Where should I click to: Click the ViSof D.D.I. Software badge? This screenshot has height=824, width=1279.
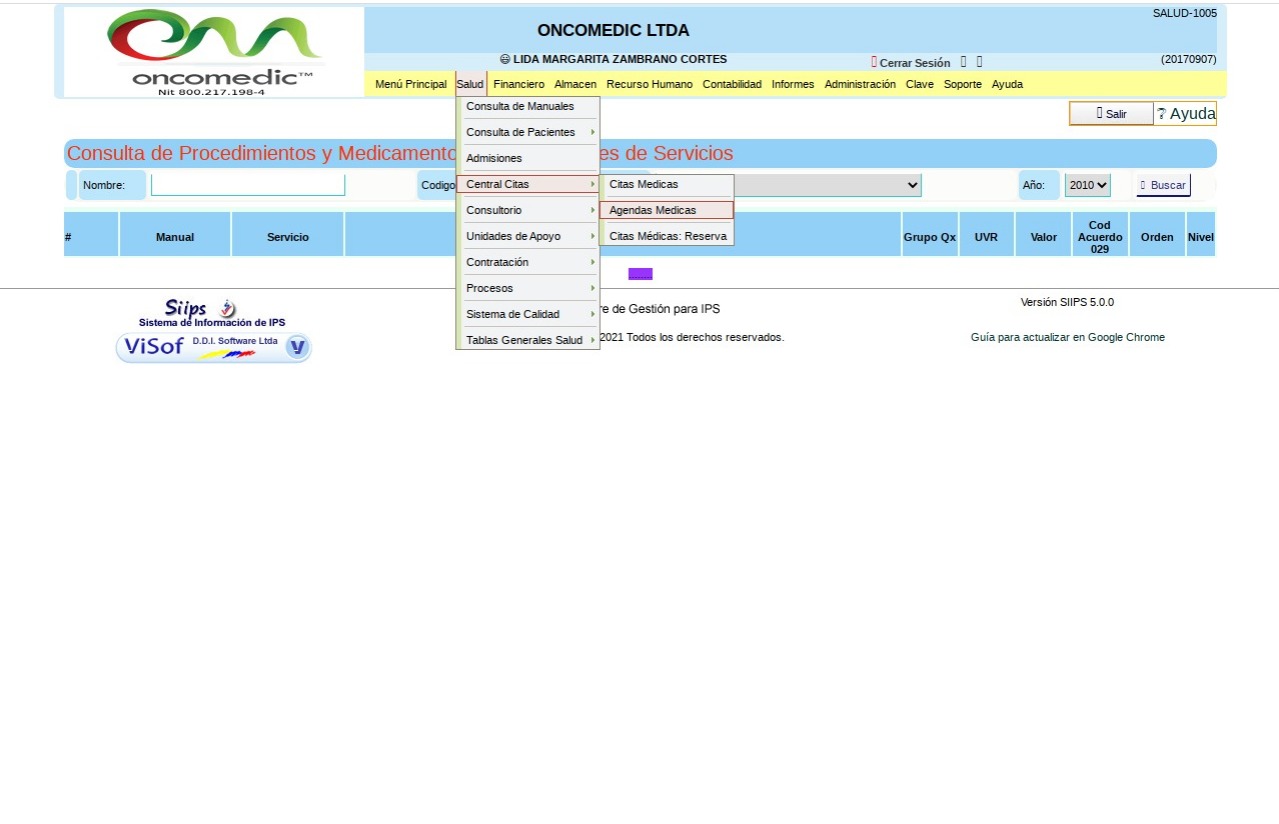pos(214,347)
